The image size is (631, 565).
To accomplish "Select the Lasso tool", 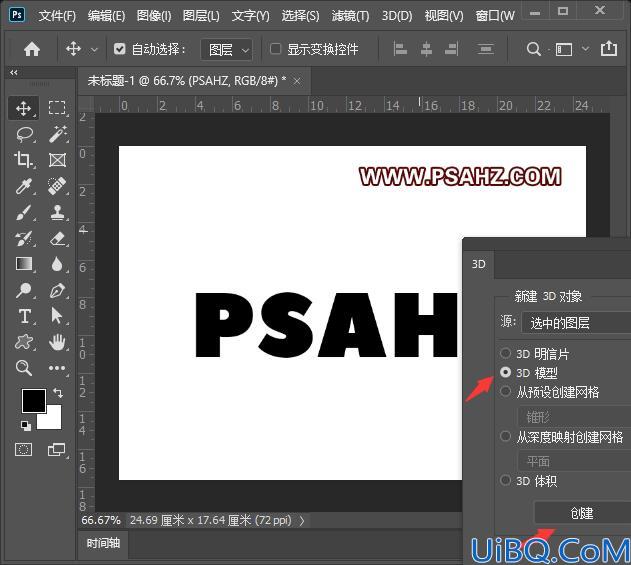I will coord(25,134).
